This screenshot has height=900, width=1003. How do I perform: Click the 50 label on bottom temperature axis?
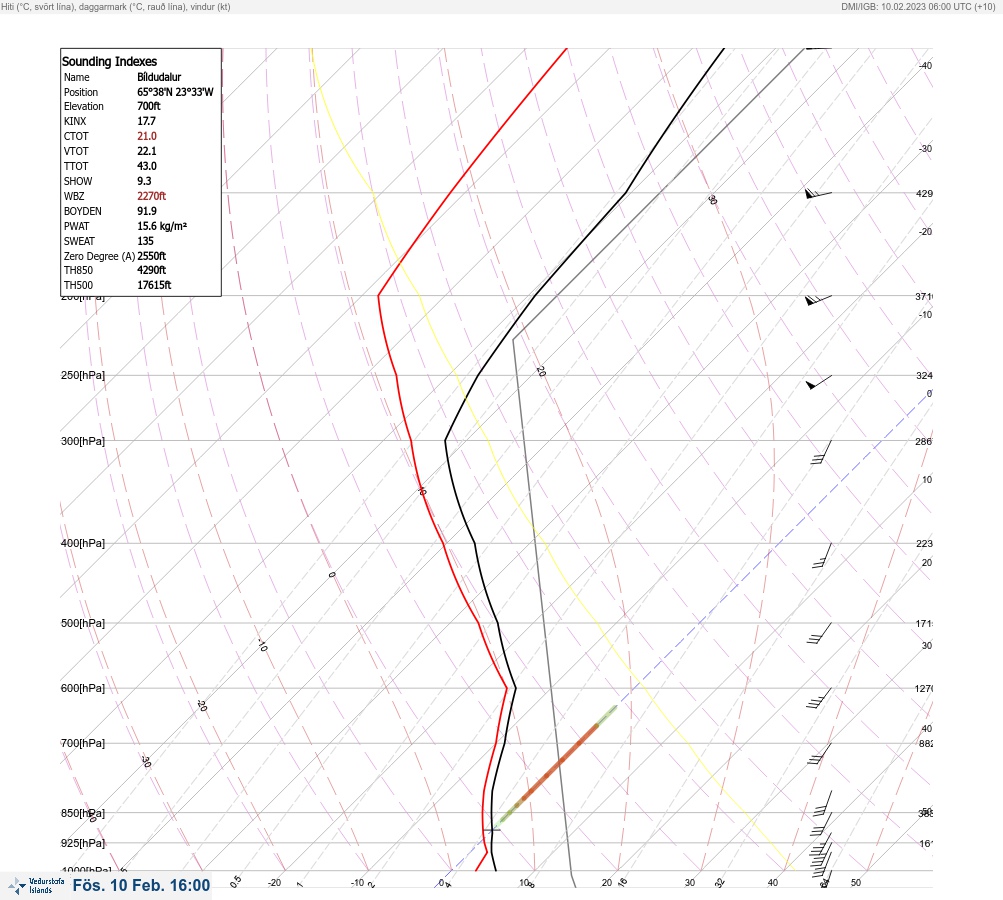(x=856, y=883)
